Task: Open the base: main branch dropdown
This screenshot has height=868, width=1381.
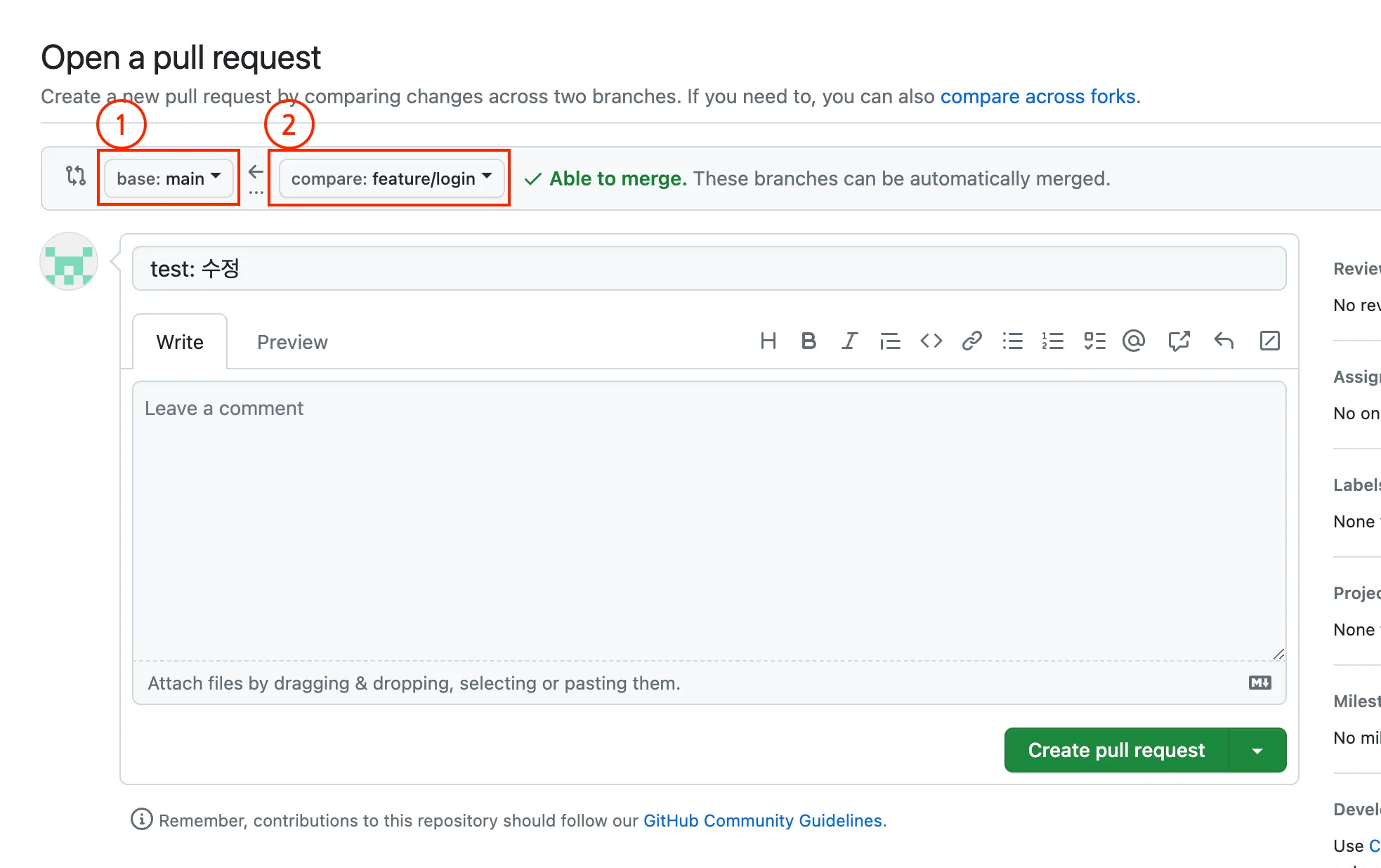Action: (x=169, y=178)
